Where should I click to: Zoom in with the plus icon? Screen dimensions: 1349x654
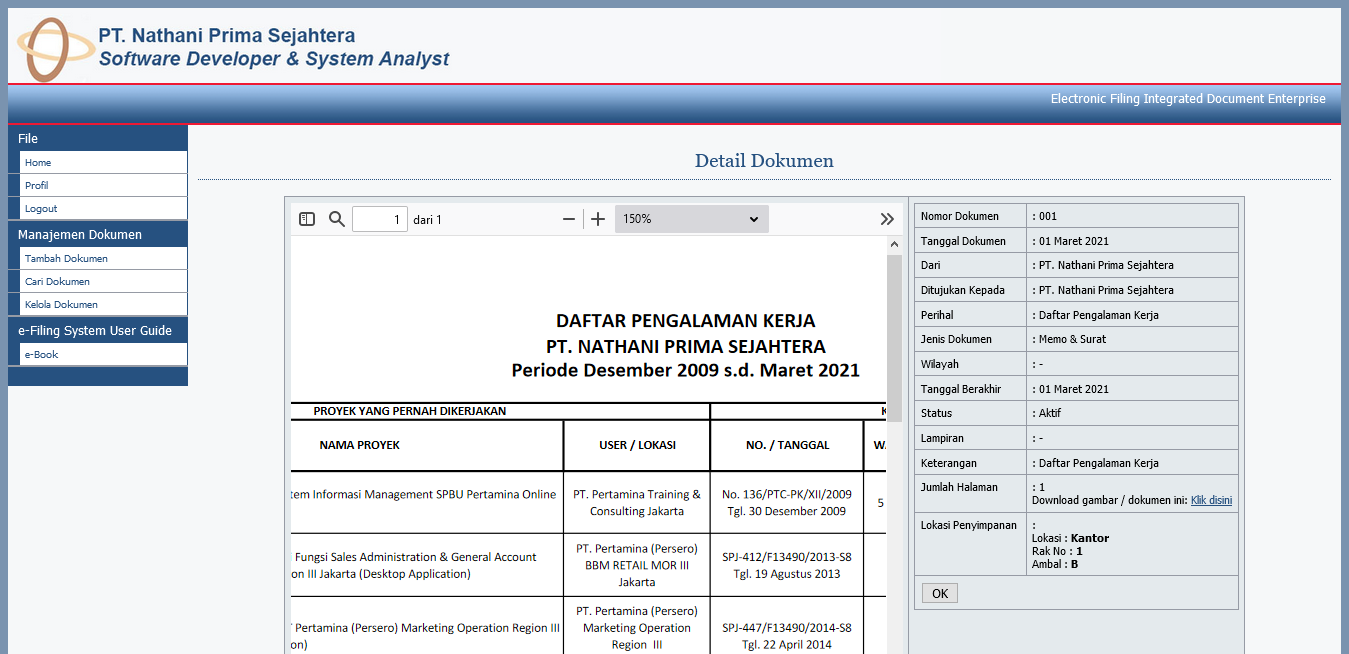coord(598,219)
